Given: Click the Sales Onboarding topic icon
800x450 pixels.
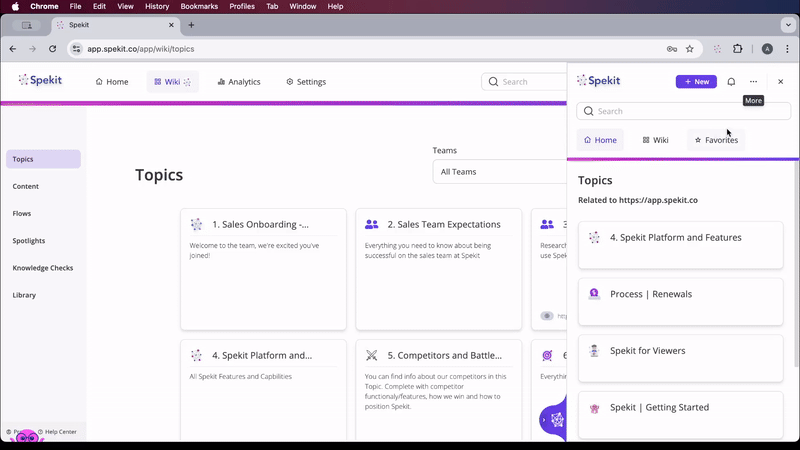Looking at the screenshot, I should click(196, 224).
